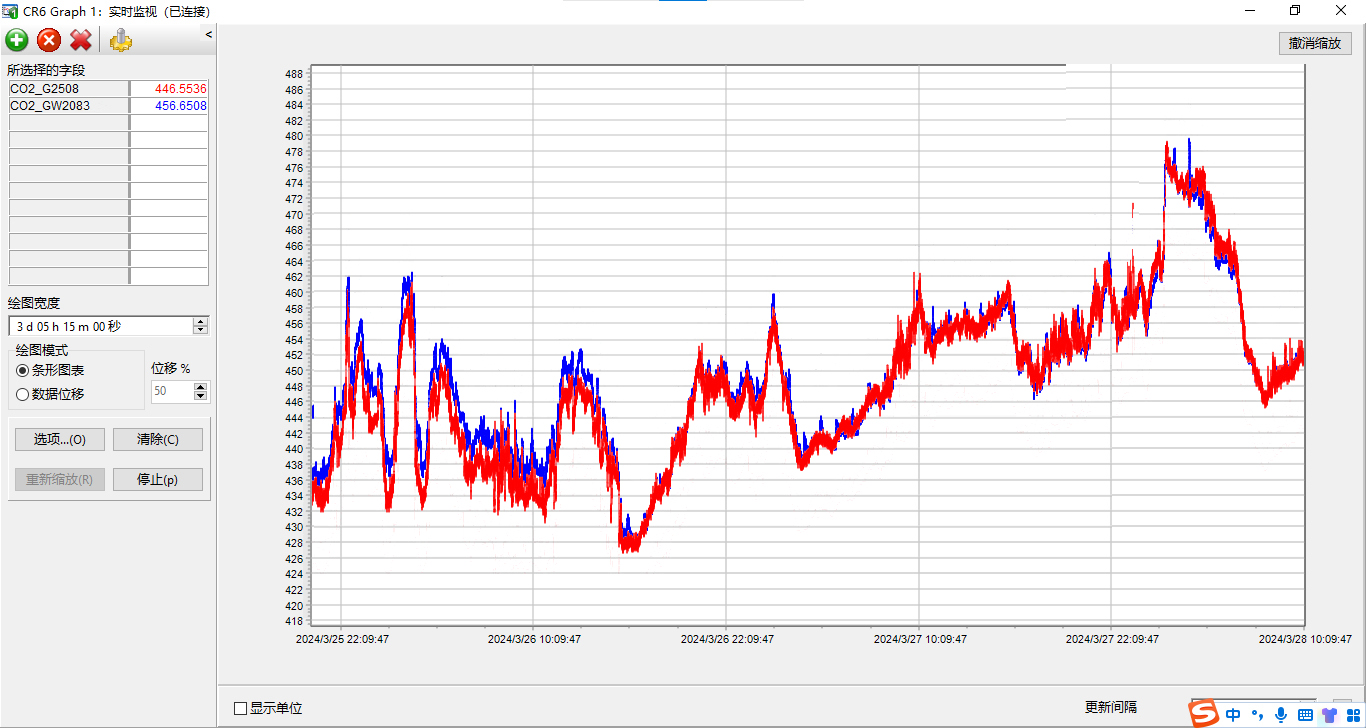
Task: Click the Sogou microphone voice input icon
Action: coord(1281,714)
